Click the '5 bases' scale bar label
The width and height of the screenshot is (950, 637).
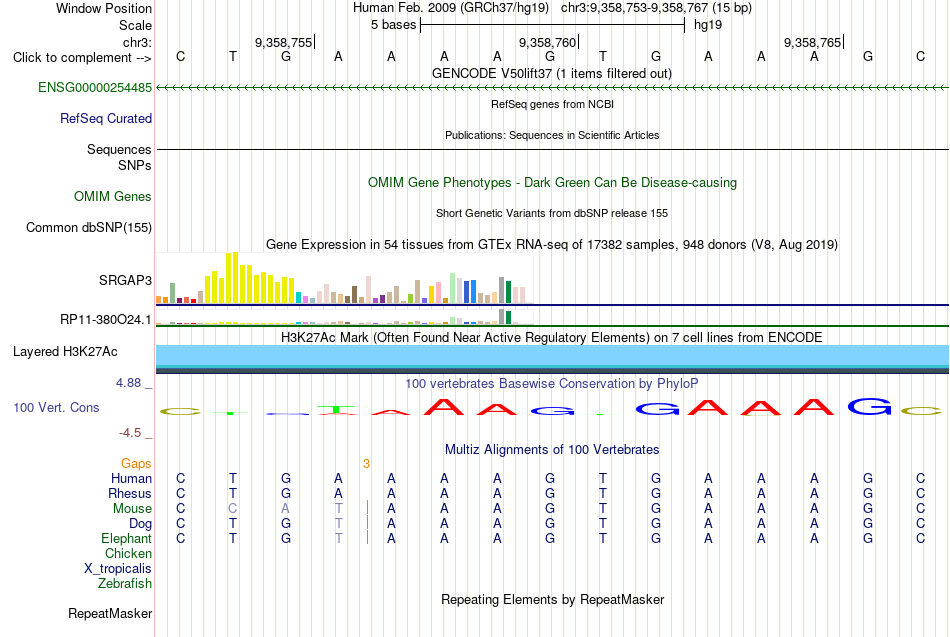tap(394, 25)
